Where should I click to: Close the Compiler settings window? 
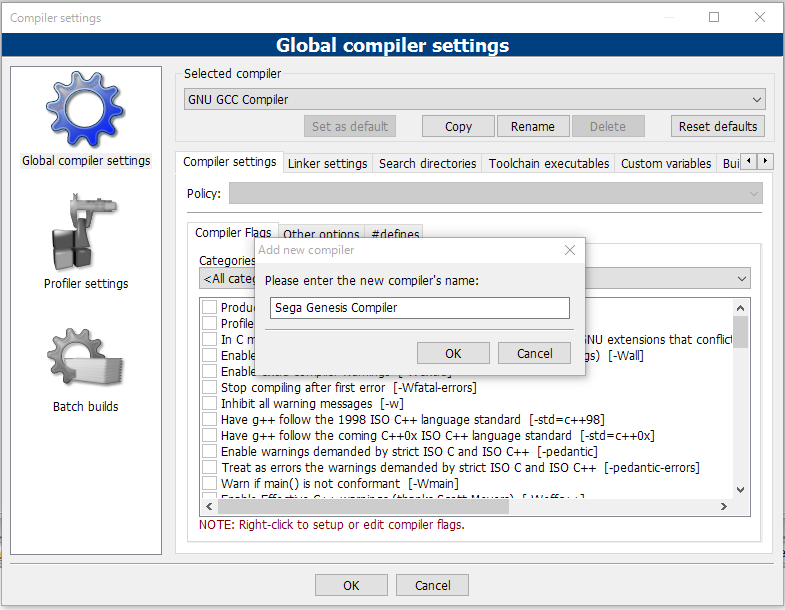(759, 17)
